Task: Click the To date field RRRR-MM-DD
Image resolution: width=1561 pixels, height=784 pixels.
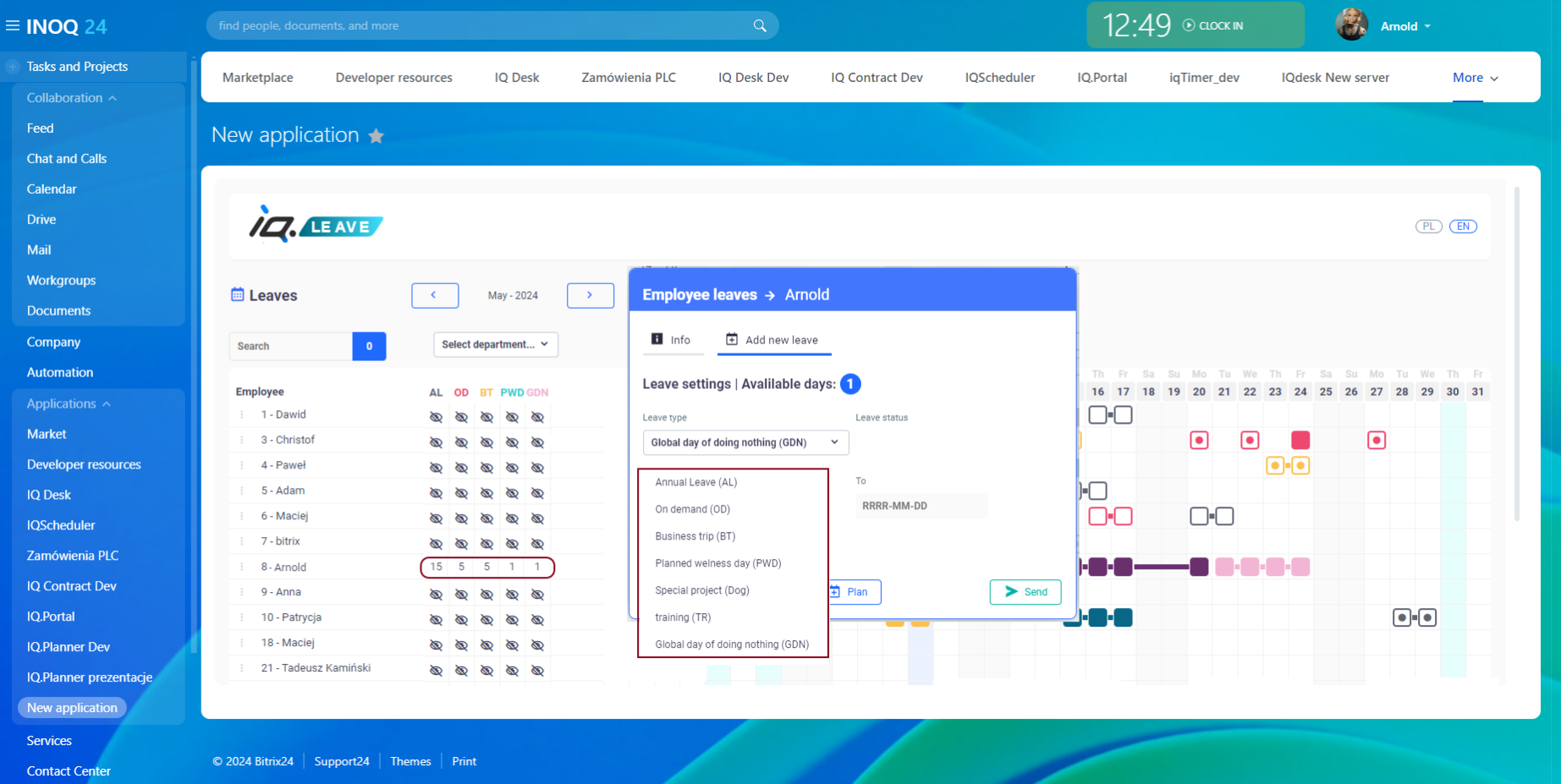Action: tap(921, 506)
